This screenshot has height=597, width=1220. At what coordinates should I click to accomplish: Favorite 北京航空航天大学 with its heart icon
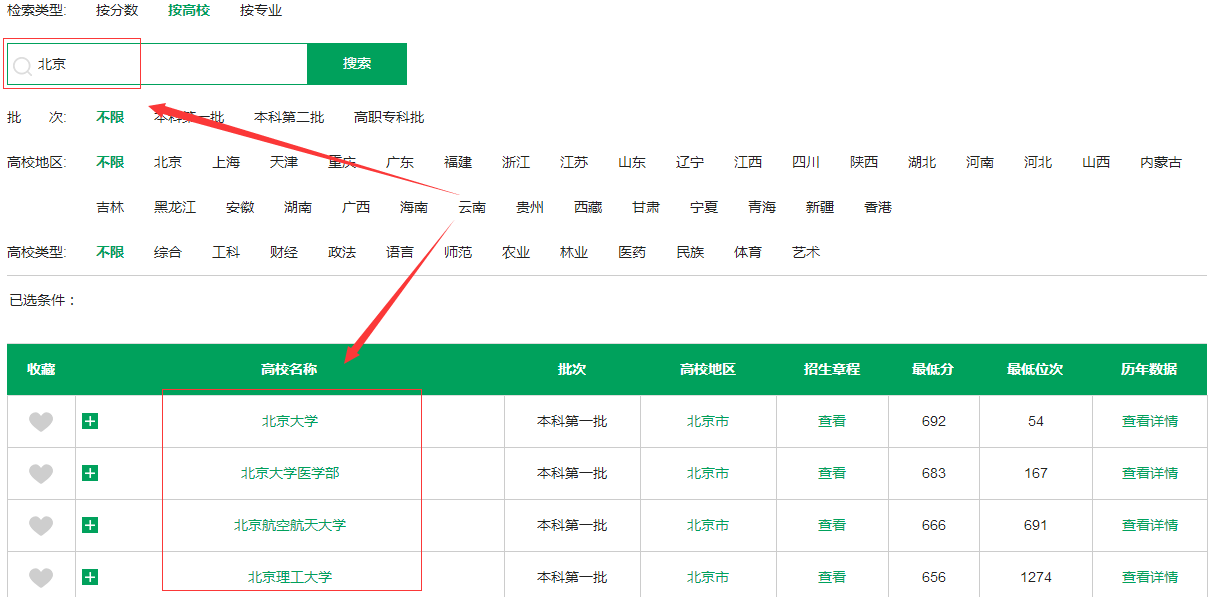click(x=41, y=526)
